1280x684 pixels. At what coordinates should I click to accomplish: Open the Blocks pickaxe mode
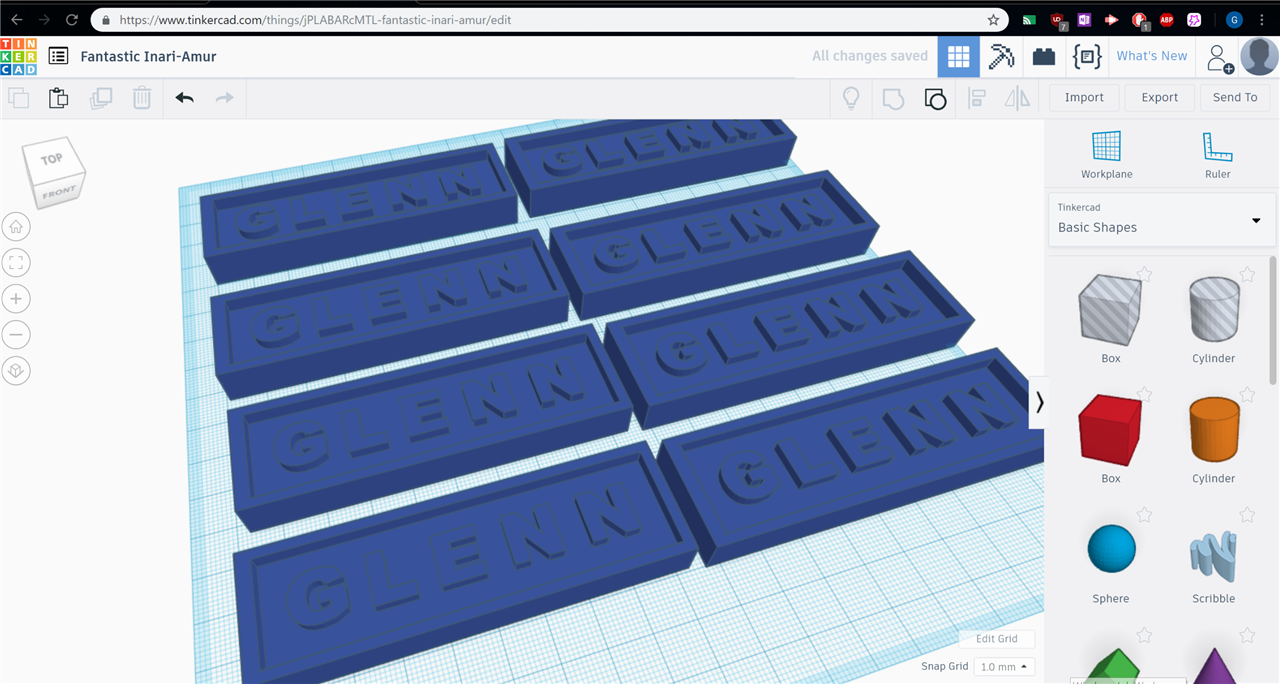tap(1001, 57)
